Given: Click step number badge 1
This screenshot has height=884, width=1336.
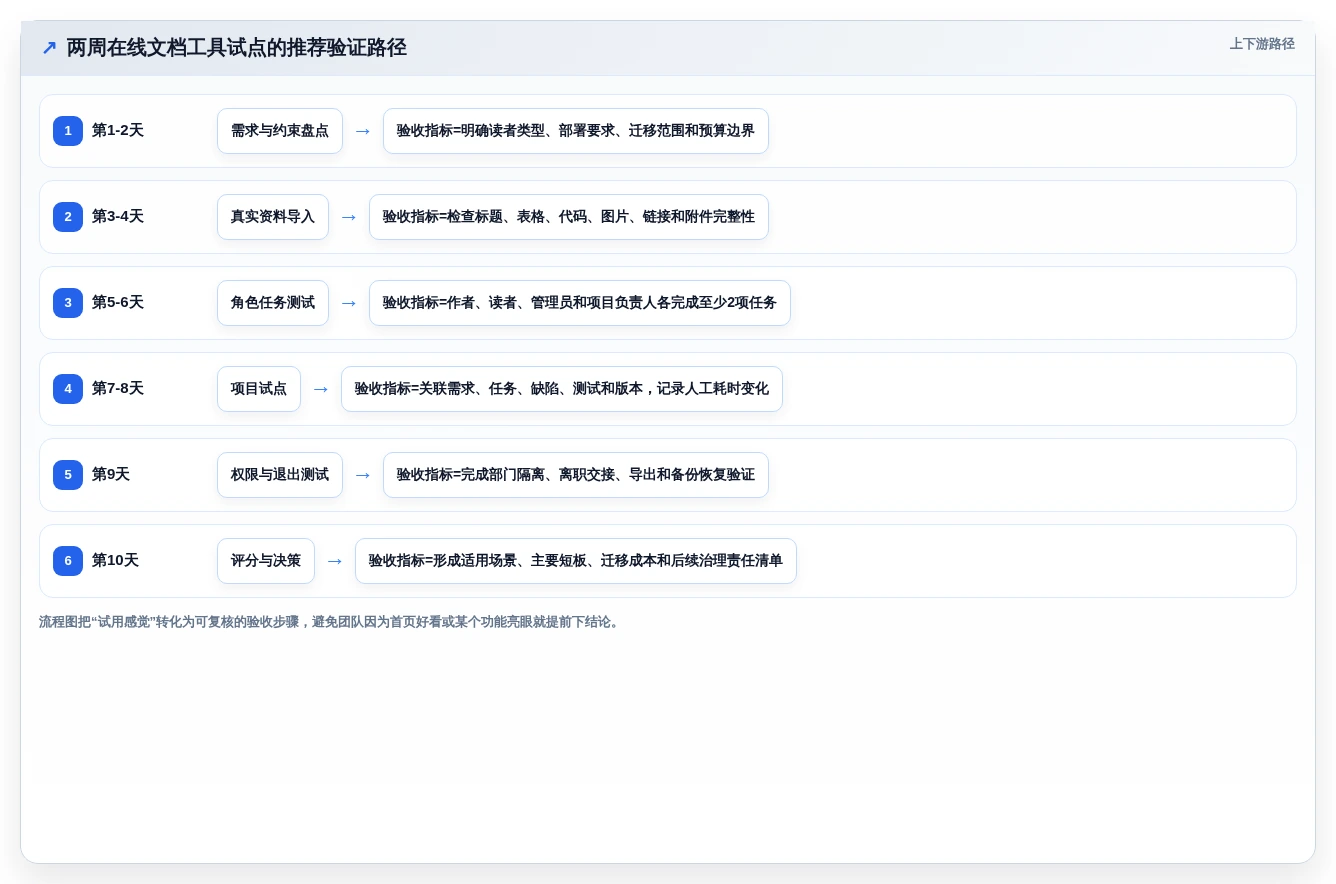Looking at the screenshot, I should (x=68, y=131).
